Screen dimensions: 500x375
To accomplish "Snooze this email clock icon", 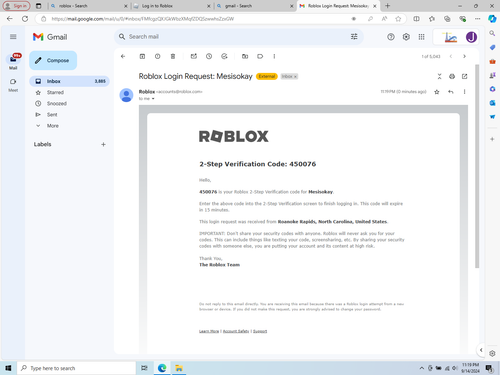I will tap(209, 56).
